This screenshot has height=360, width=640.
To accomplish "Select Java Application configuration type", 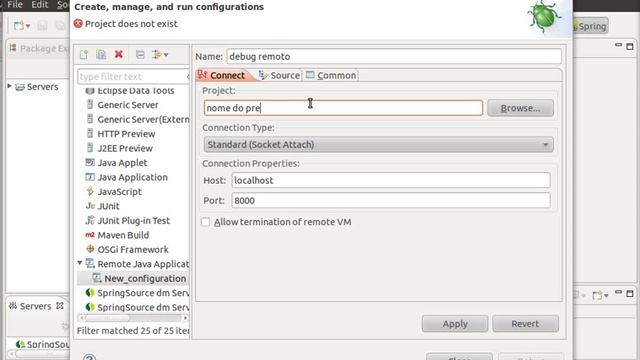I will pos(132,177).
